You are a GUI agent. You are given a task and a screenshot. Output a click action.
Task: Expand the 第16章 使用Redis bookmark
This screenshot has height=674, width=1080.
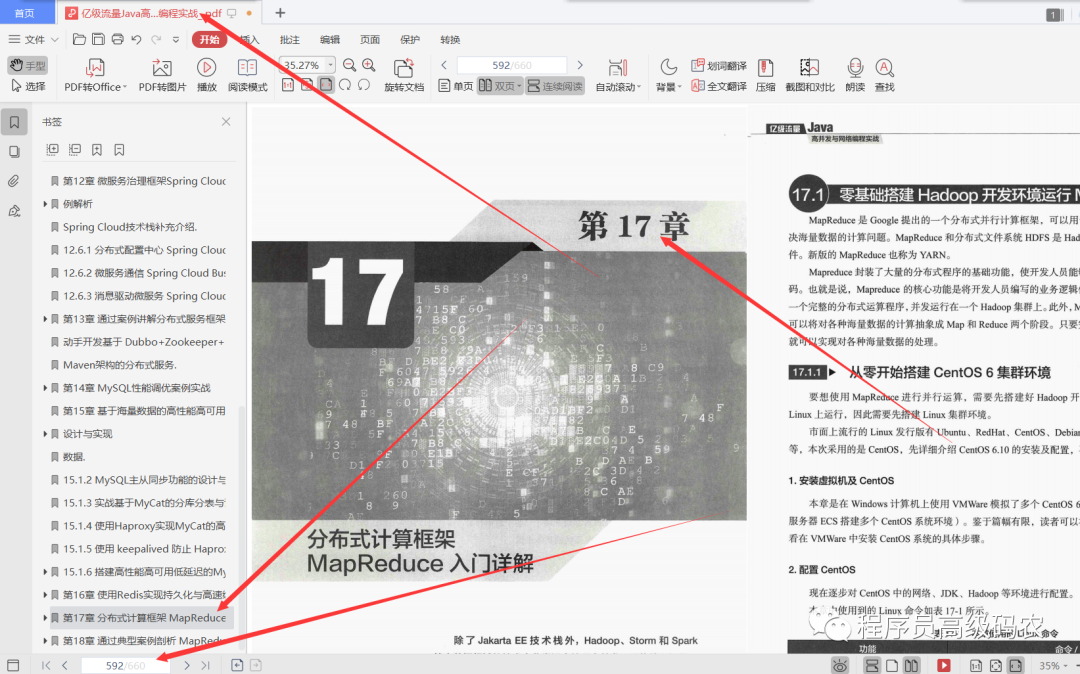click(x=45, y=595)
